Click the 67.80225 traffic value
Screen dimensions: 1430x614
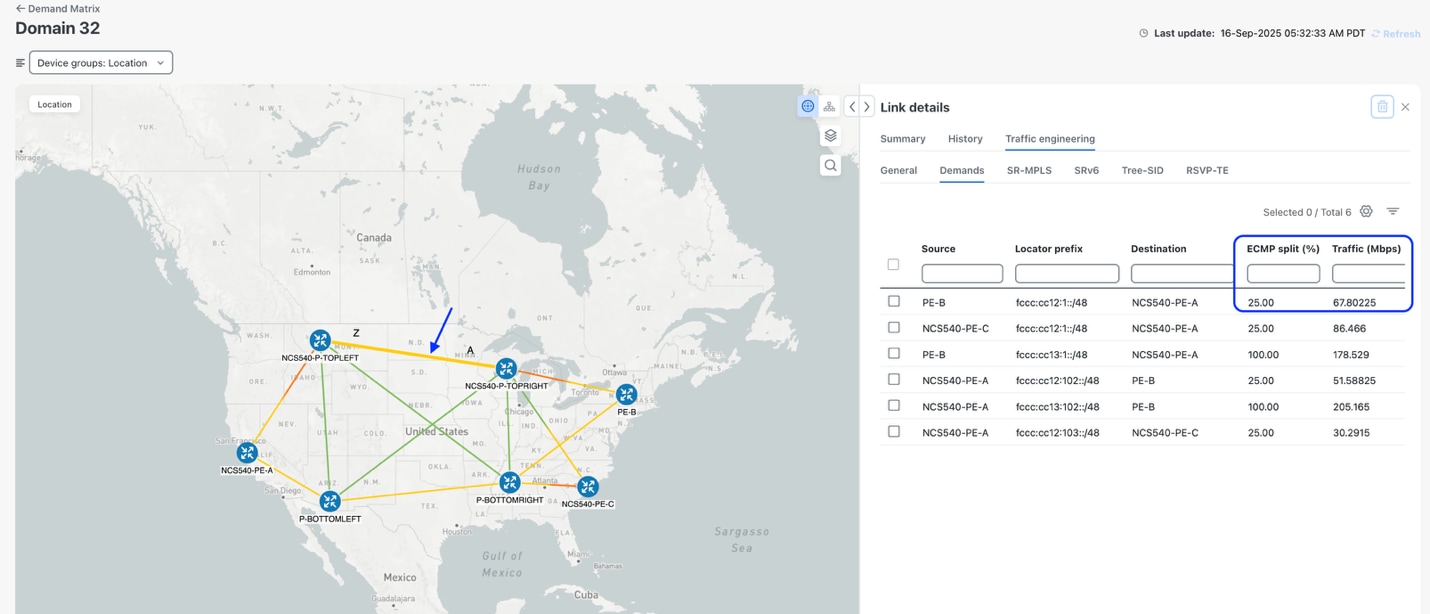[1354, 302]
